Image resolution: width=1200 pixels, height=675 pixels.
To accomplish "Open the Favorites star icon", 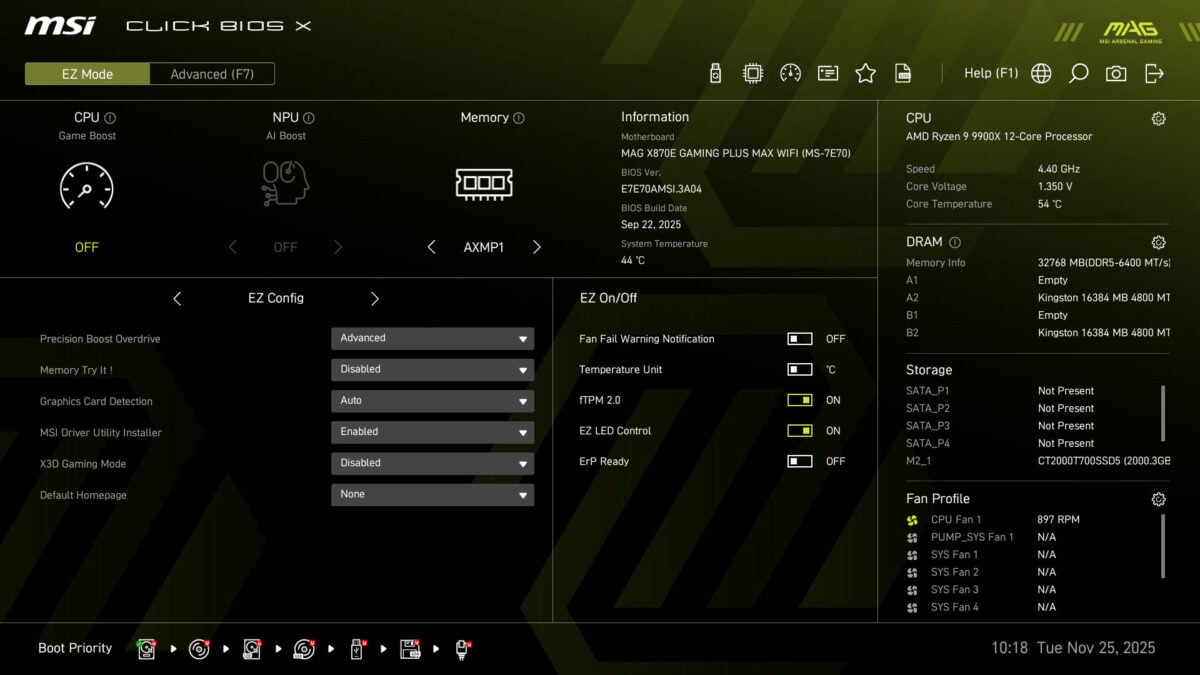I will (865, 72).
